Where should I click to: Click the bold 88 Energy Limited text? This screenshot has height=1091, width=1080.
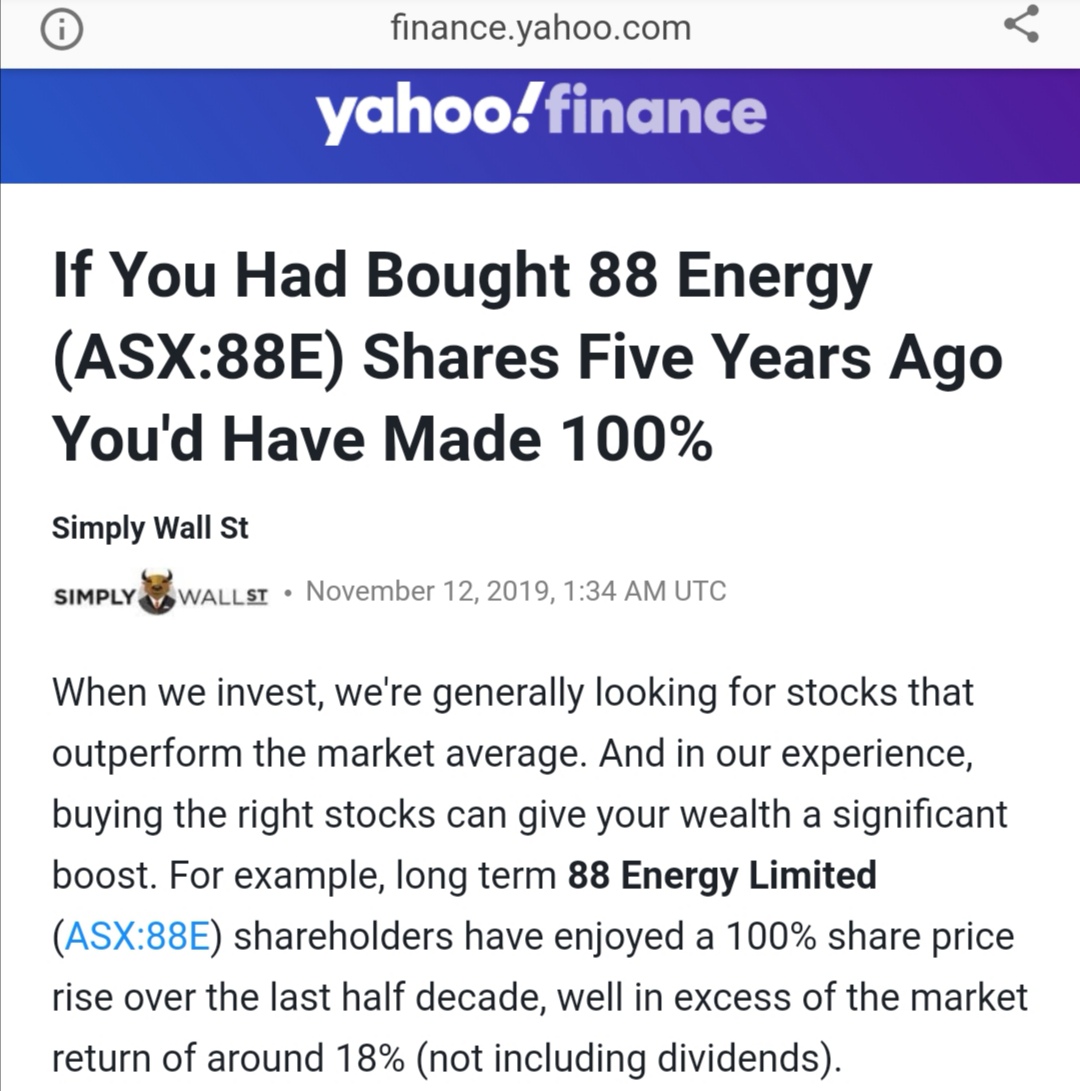coord(721,875)
